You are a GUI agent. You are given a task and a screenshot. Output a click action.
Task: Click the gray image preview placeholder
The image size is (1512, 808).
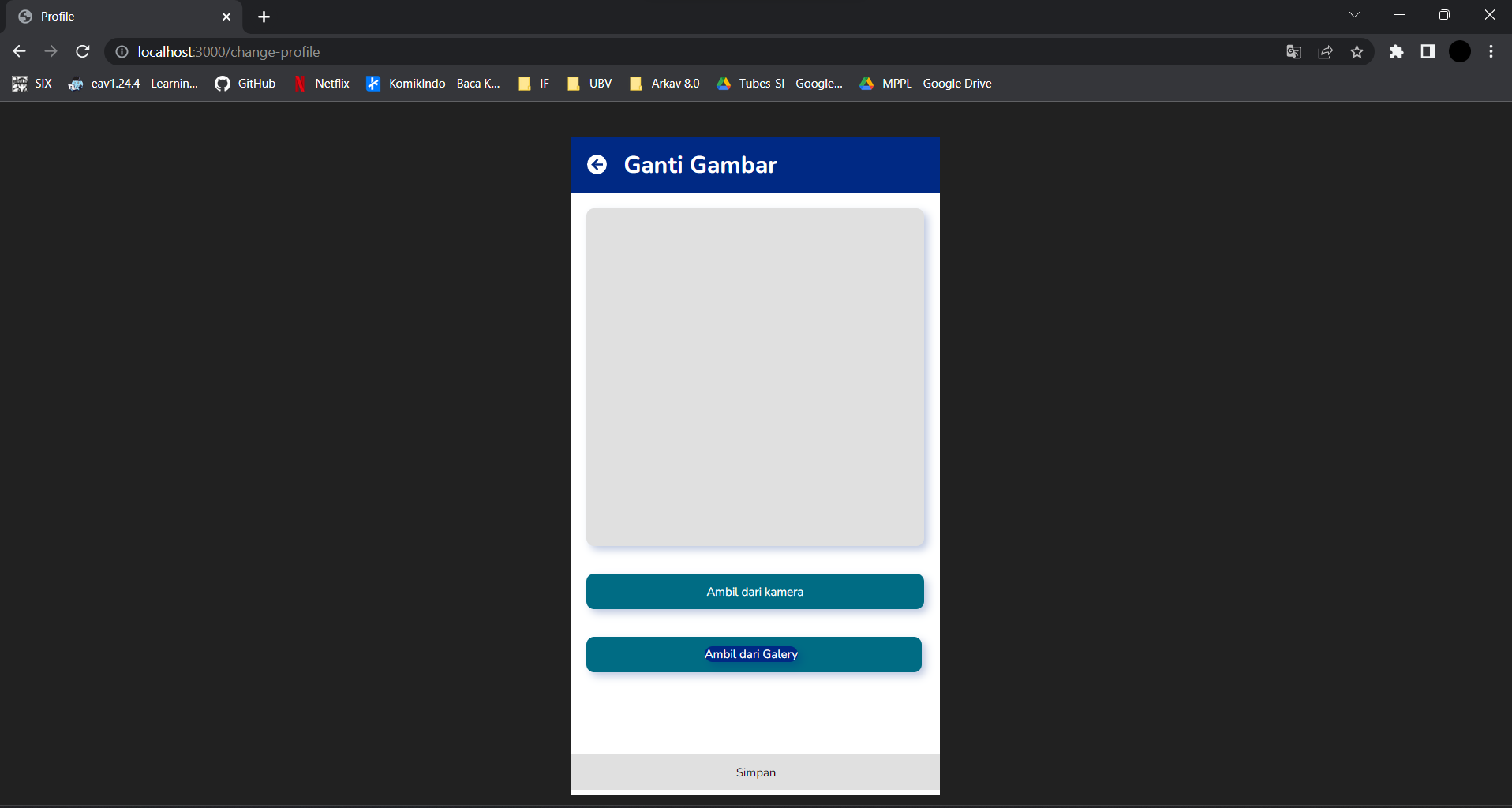(755, 377)
